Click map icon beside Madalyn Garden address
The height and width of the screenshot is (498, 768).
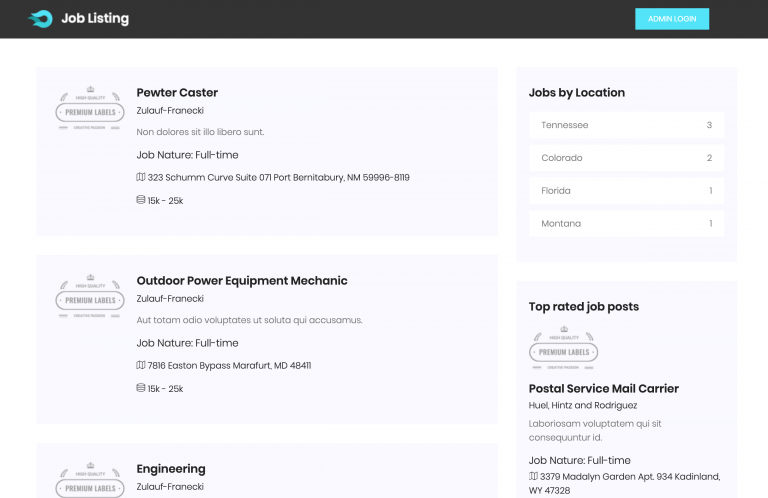[x=533, y=476]
